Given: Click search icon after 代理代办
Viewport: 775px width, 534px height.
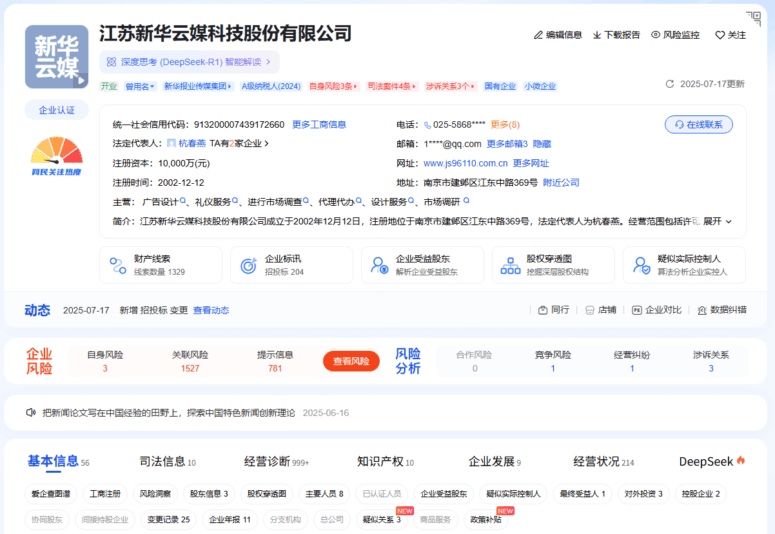Looking at the screenshot, I should pos(359,201).
